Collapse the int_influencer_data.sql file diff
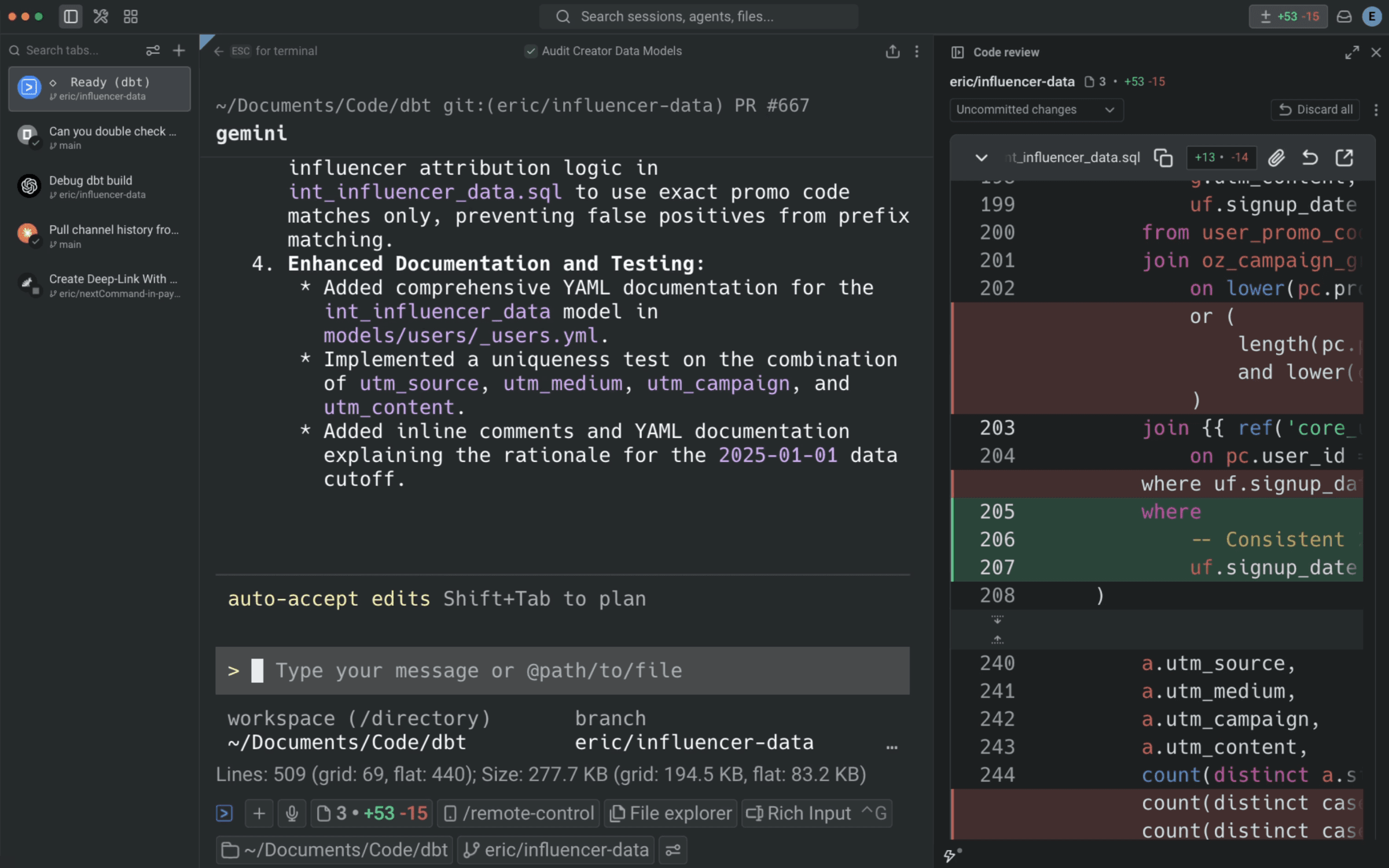 pyautogui.click(x=981, y=157)
